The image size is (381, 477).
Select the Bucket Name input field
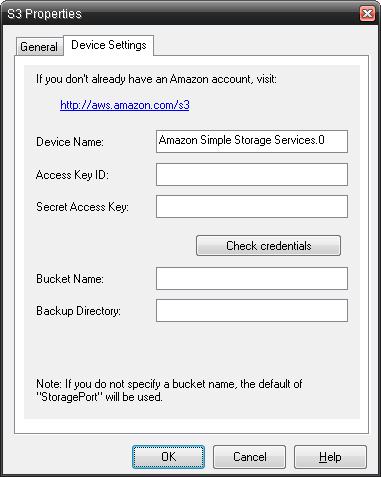pos(252,278)
